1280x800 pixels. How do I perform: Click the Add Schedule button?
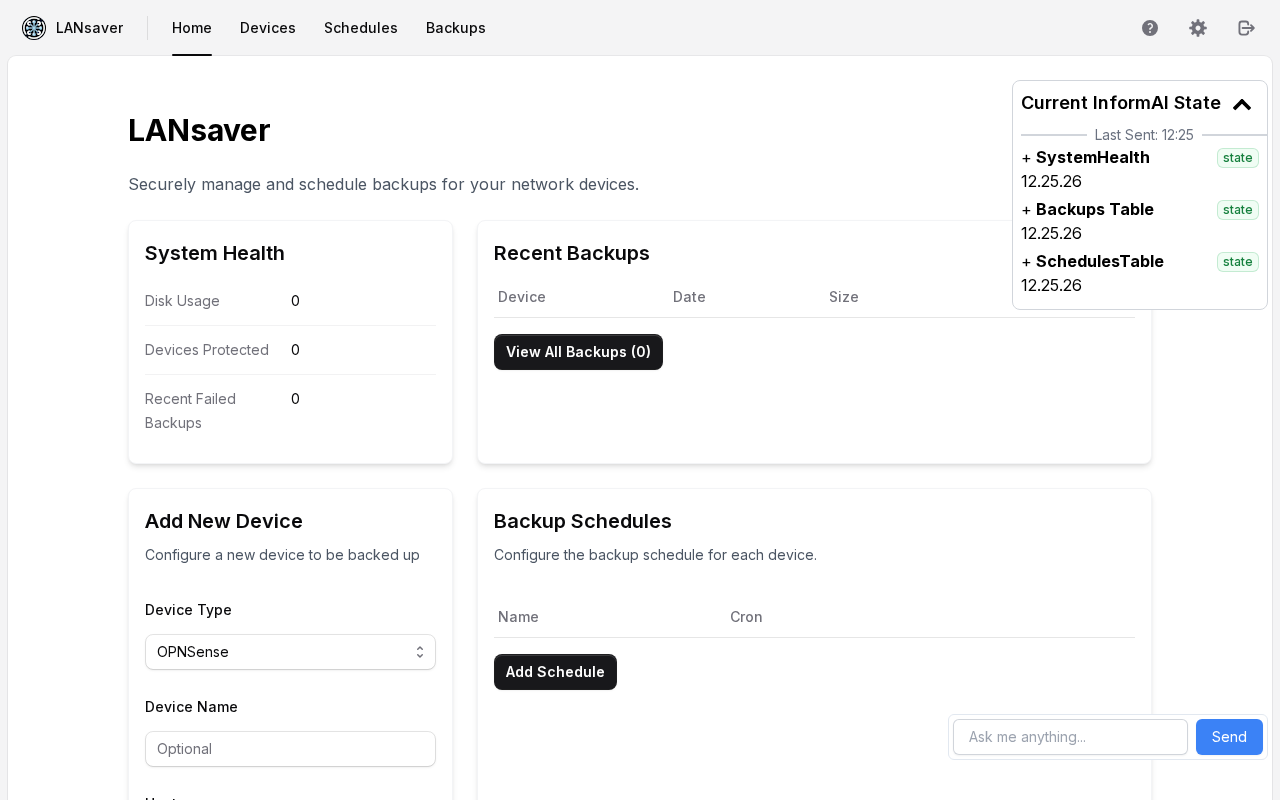(x=555, y=672)
